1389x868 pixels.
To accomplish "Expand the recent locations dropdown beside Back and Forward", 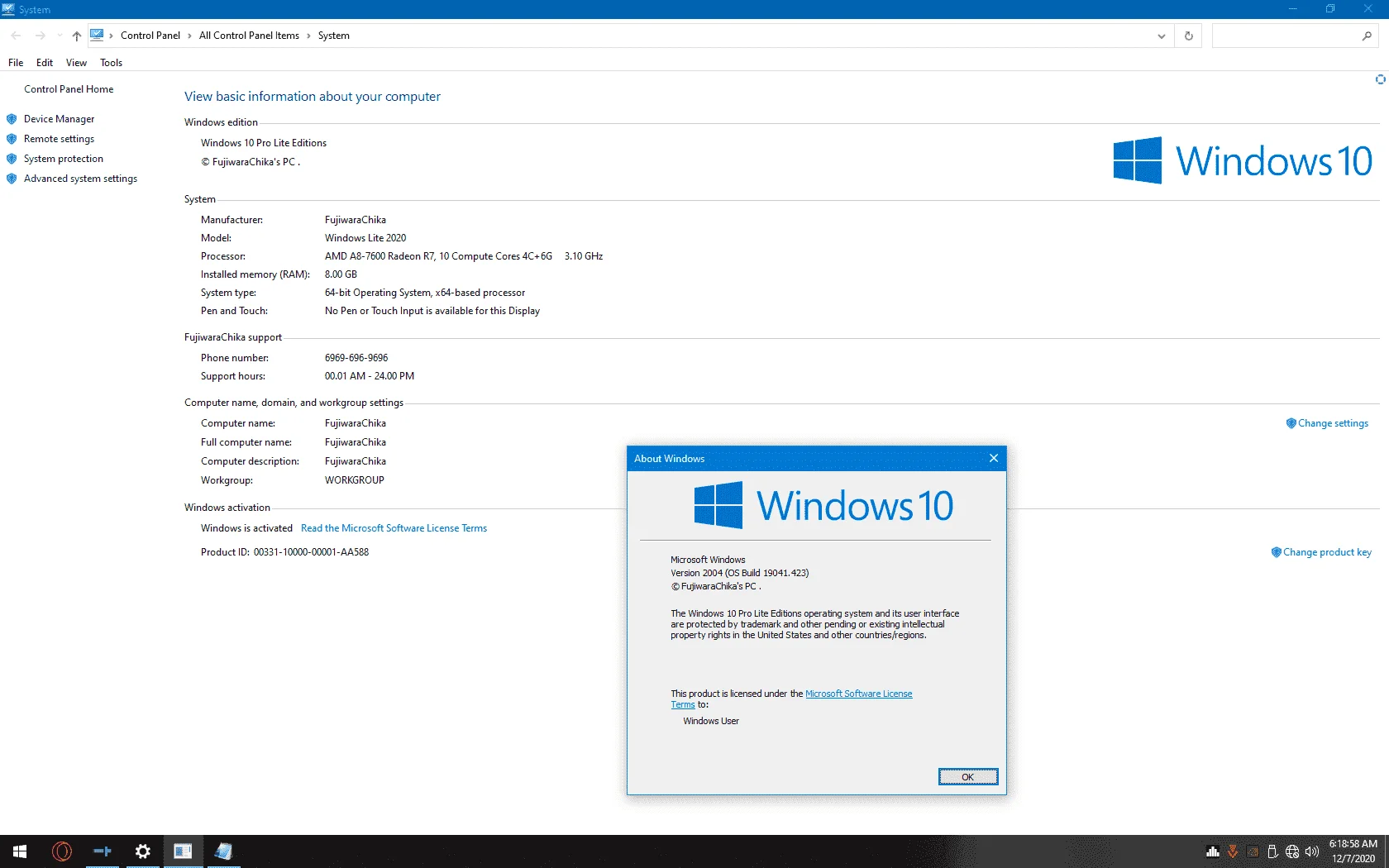I will (x=60, y=36).
